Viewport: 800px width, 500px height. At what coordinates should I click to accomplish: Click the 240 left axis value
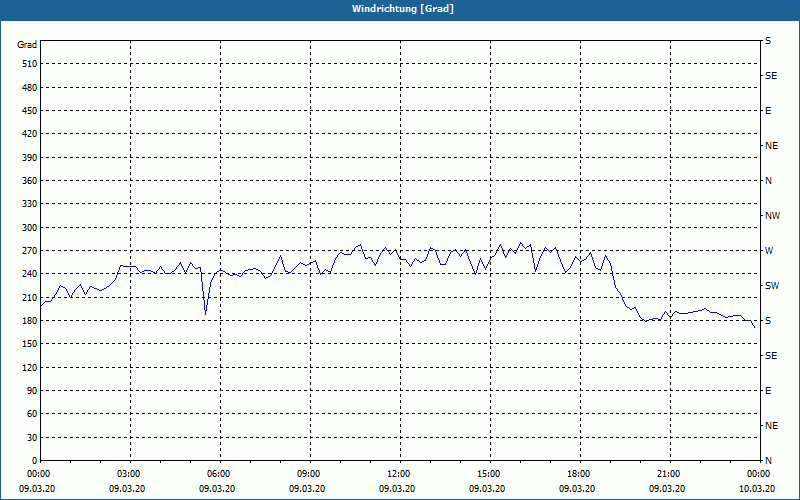(x=30, y=274)
